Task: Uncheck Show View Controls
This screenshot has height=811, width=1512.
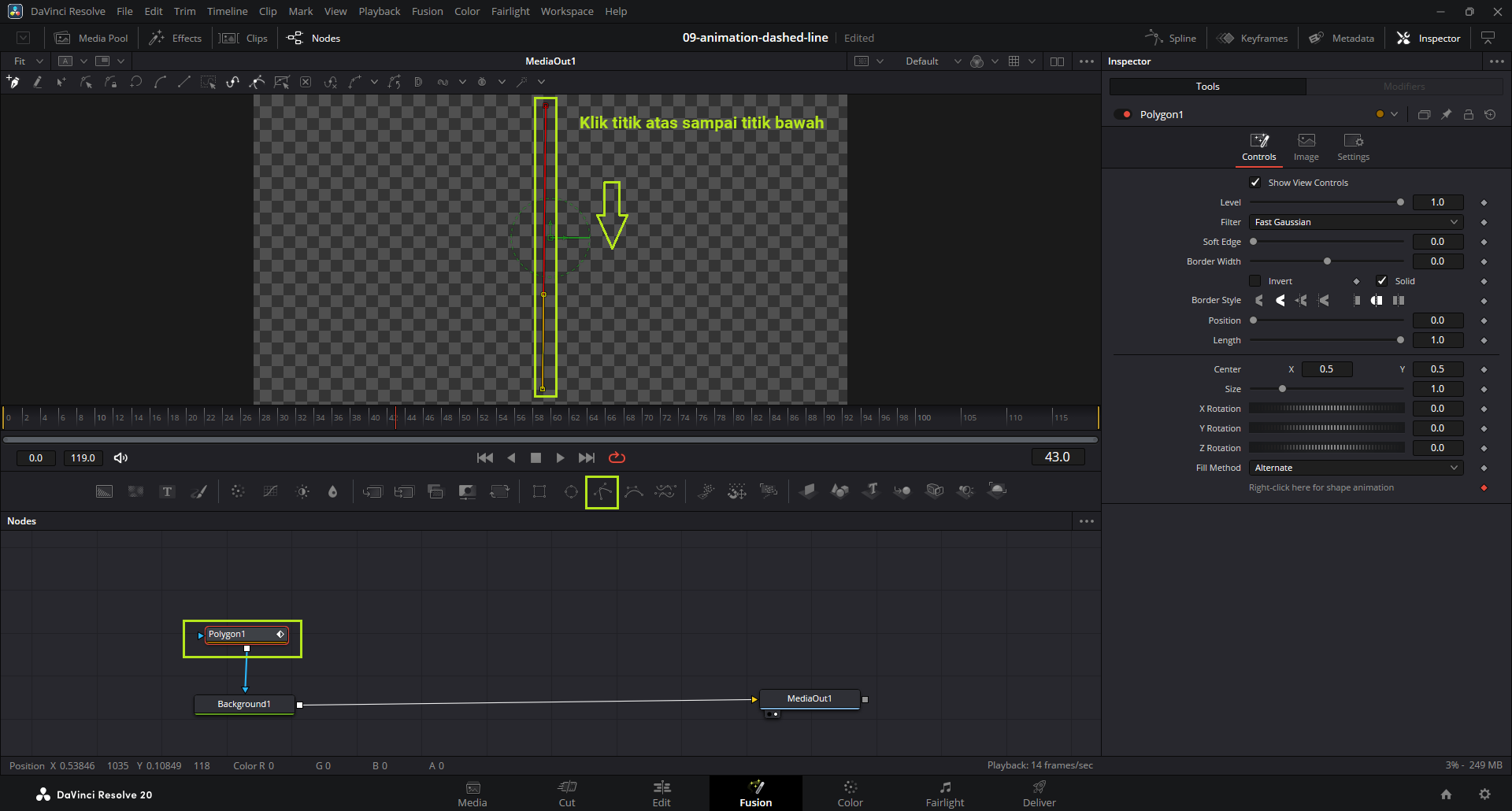Action: click(1255, 183)
